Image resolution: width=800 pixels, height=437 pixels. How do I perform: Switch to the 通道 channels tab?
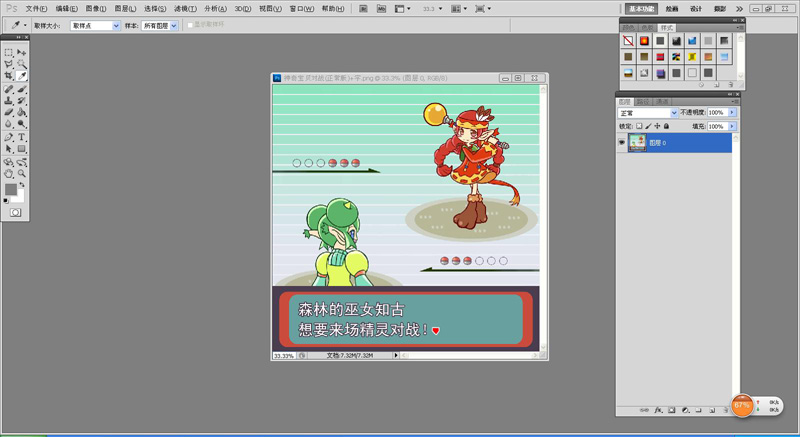[662, 101]
